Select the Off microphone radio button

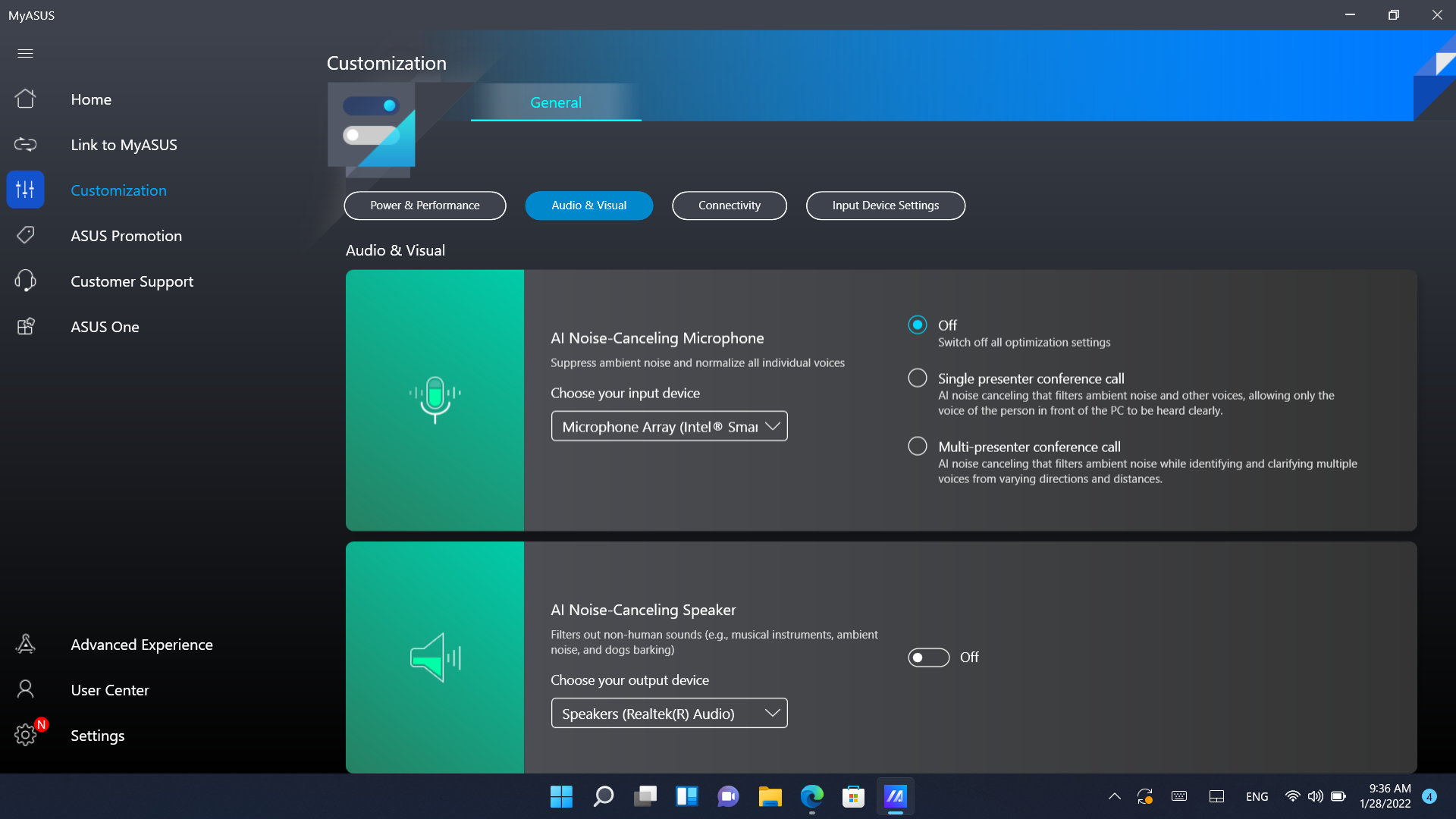click(x=918, y=325)
